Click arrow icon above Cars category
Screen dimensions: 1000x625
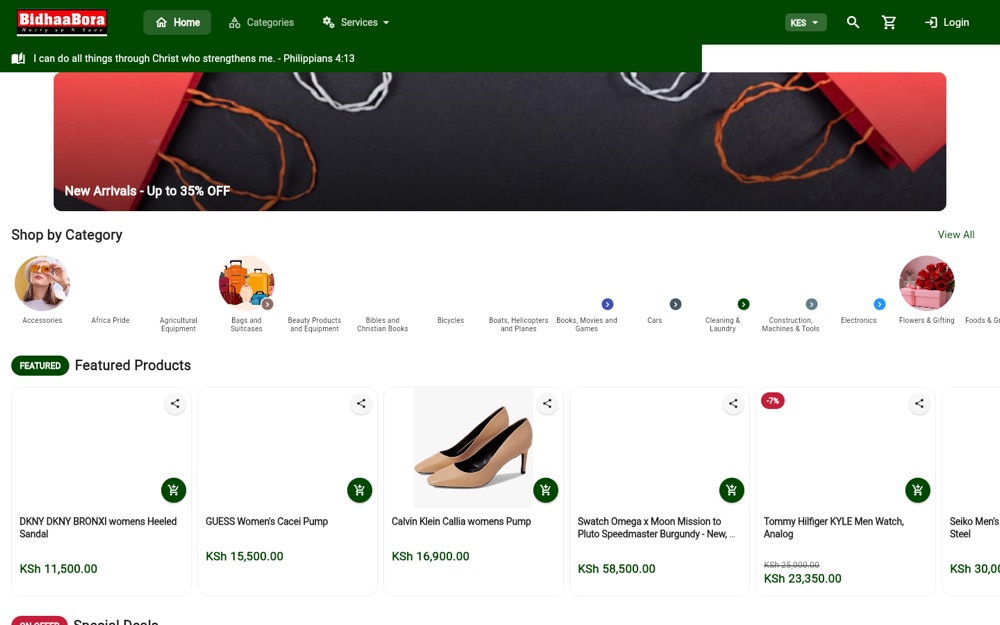click(x=675, y=304)
